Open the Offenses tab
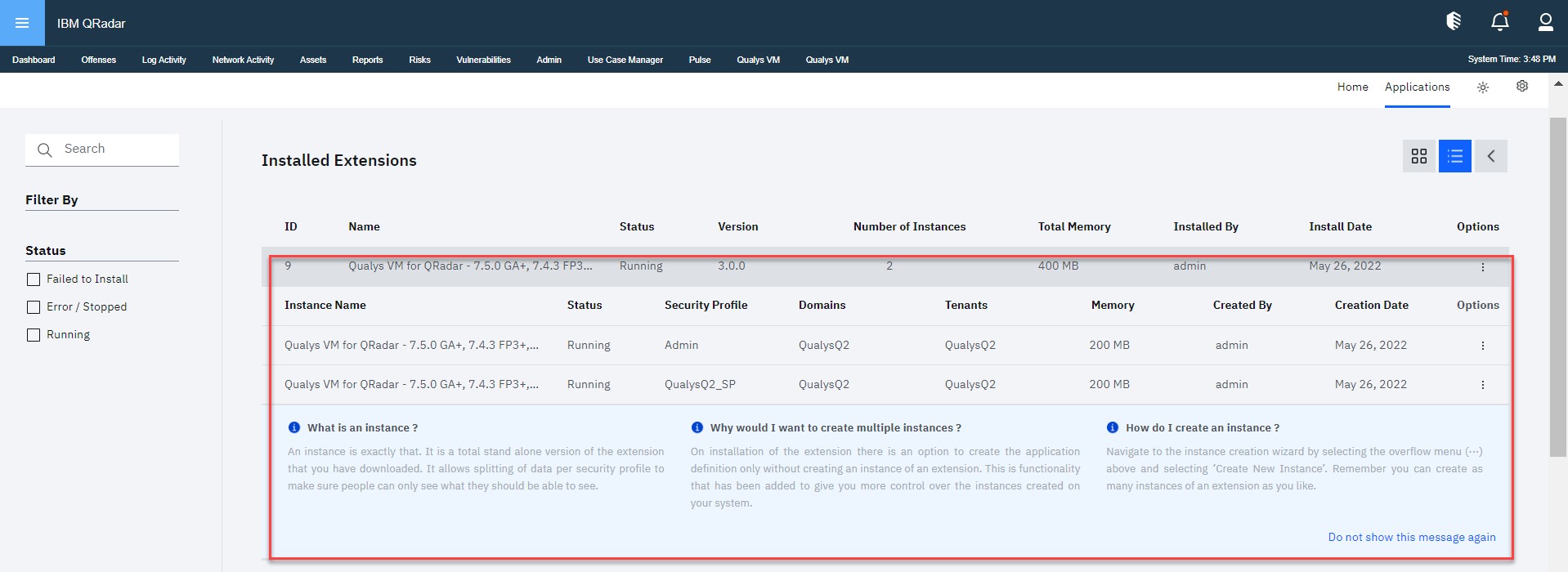The height and width of the screenshot is (572, 1568). [x=98, y=60]
